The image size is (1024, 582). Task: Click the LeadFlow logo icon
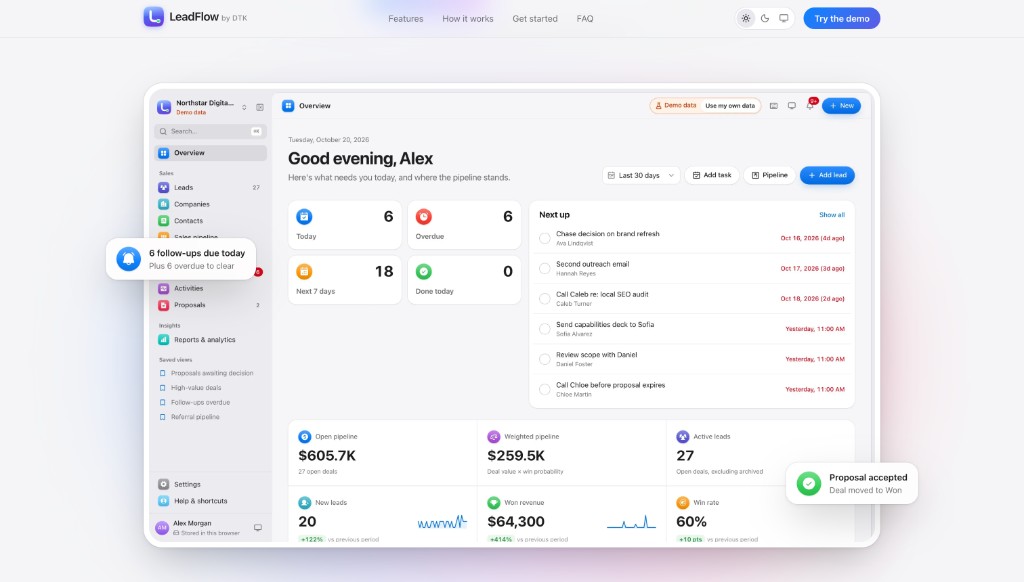point(153,17)
